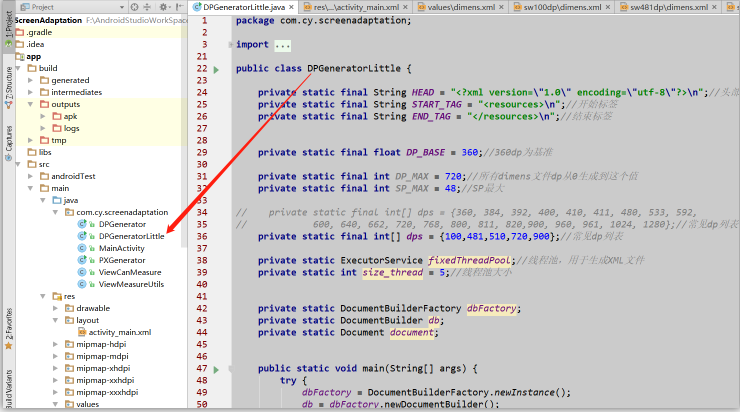Expand the apk folder
The image size is (740, 412).
coord(43,116)
